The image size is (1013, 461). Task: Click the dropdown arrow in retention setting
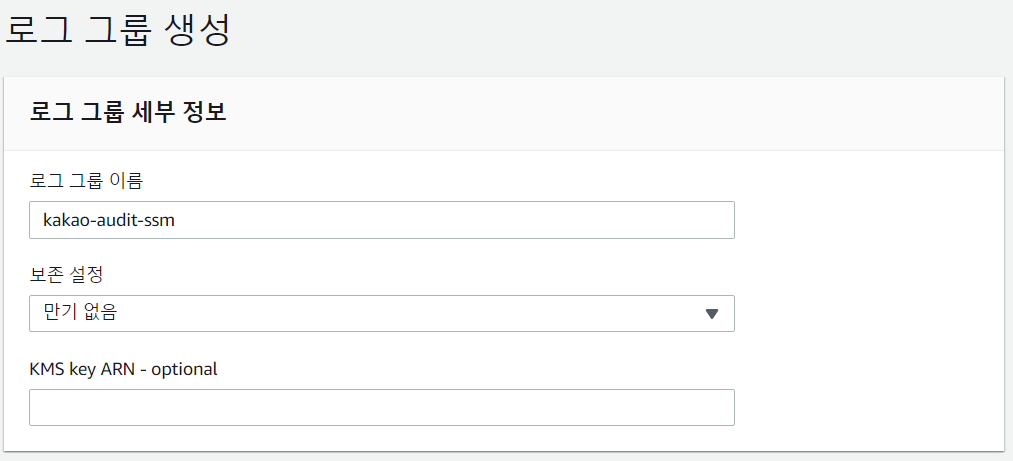pos(712,313)
